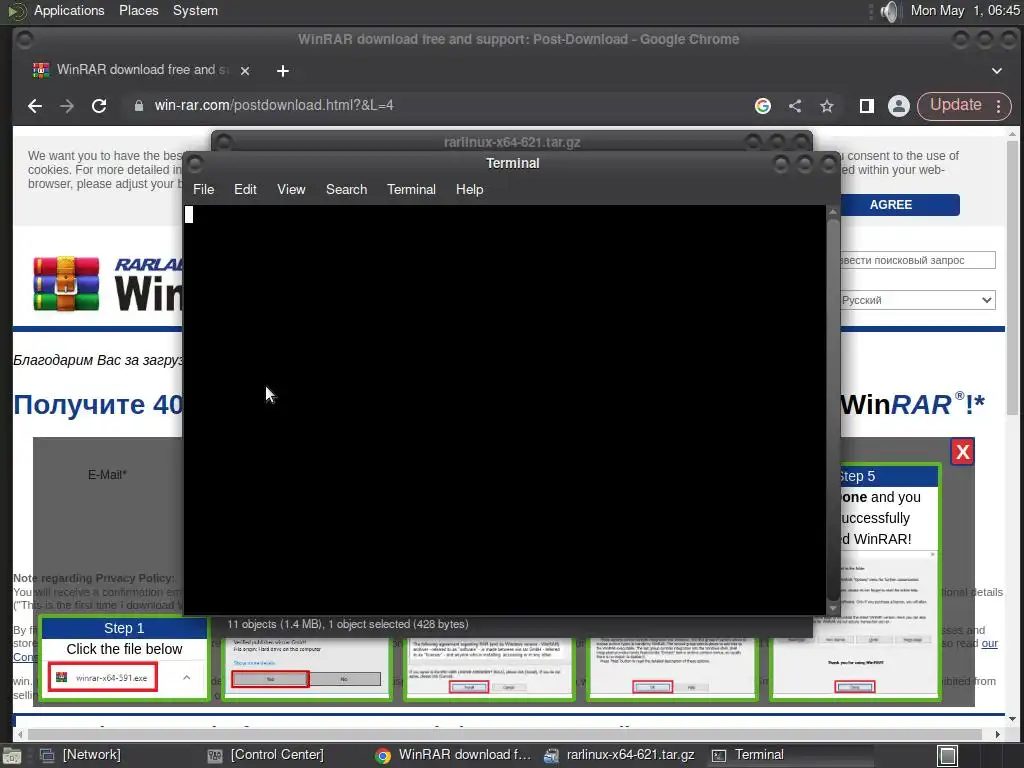Viewport: 1024px width, 768px height.
Task: Click site lock icon in address bar
Action: point(138,106)
